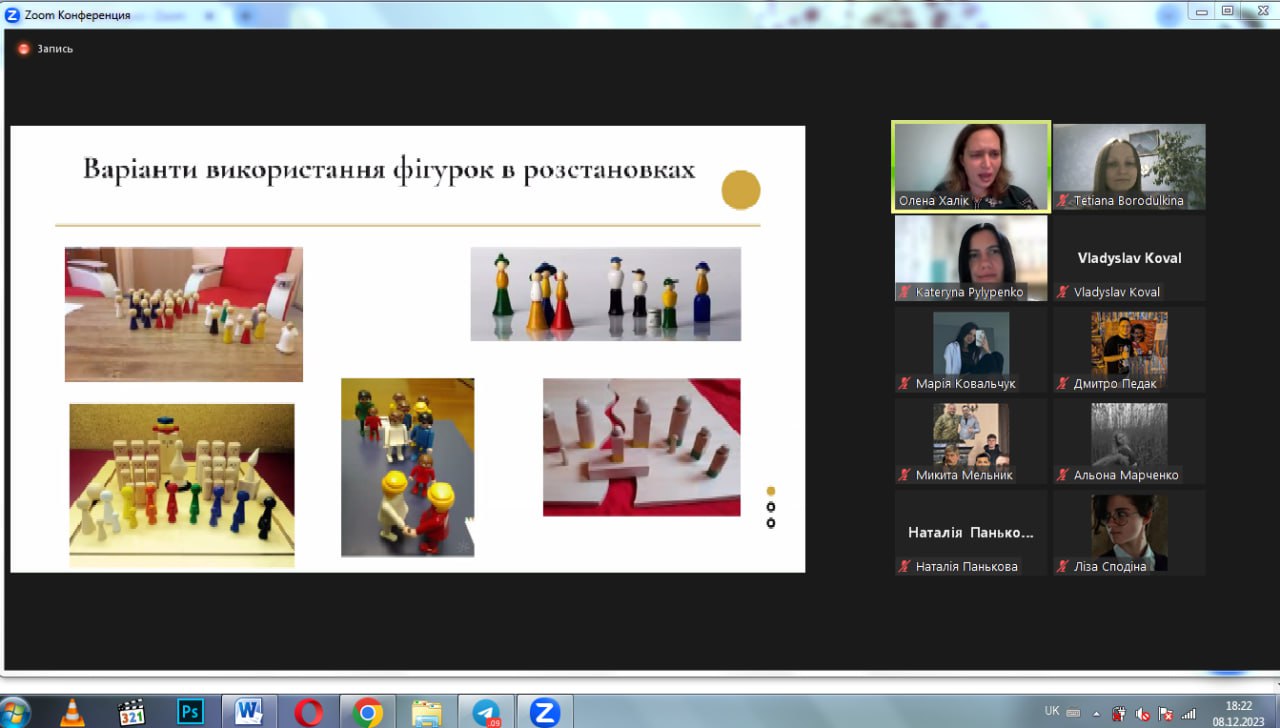Open Action Center flag notification
Image resolution: width=1280 pixels, height=728 pixels.
click(1165, 713)
